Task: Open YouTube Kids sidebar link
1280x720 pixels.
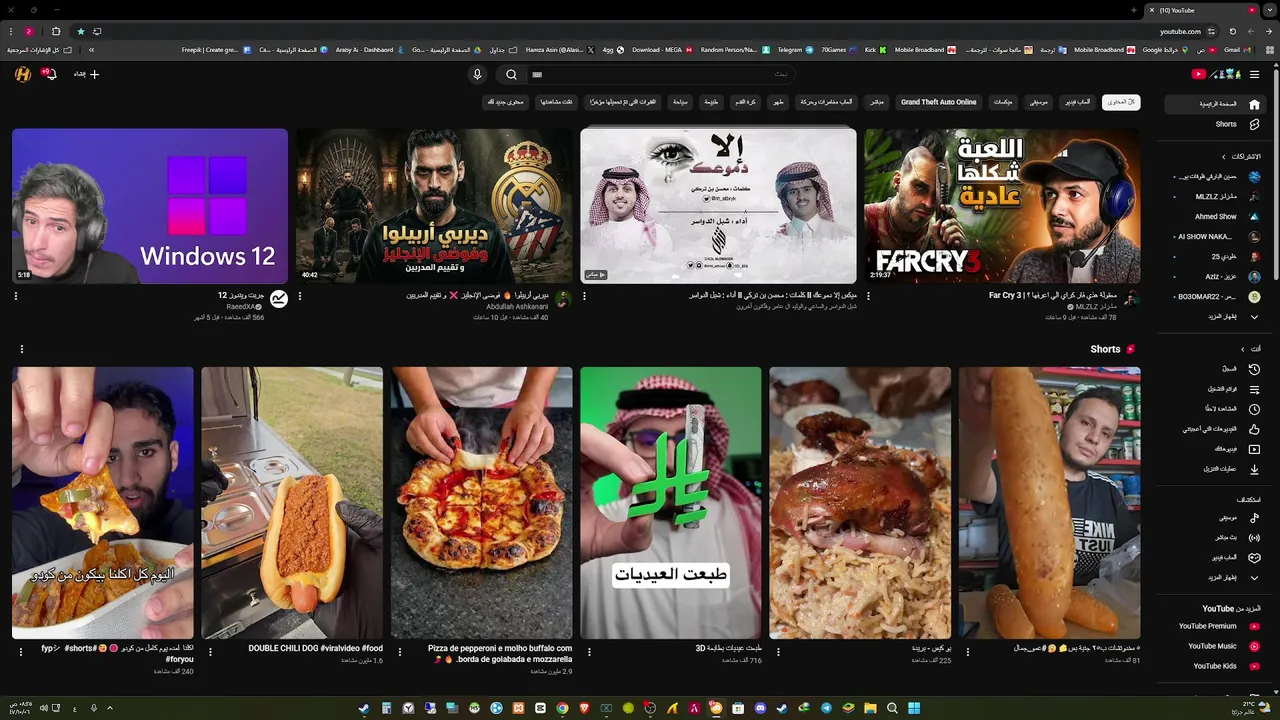Action: pyautogui.click(x=1217, y=667)
